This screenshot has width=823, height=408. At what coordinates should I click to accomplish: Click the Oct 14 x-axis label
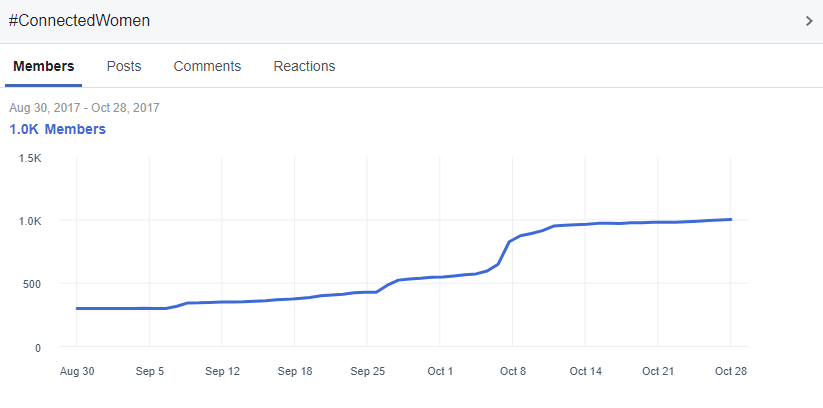(x=585, y=371)
